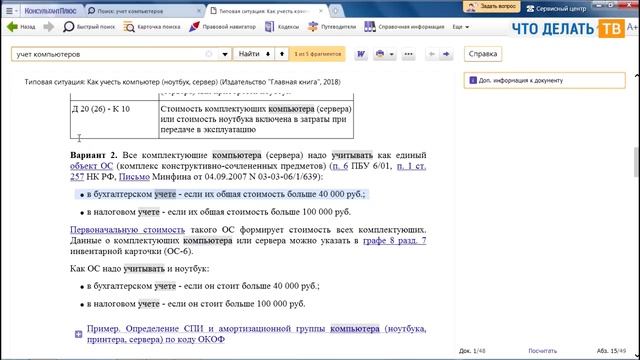Open Путеводители

(332, 27)
